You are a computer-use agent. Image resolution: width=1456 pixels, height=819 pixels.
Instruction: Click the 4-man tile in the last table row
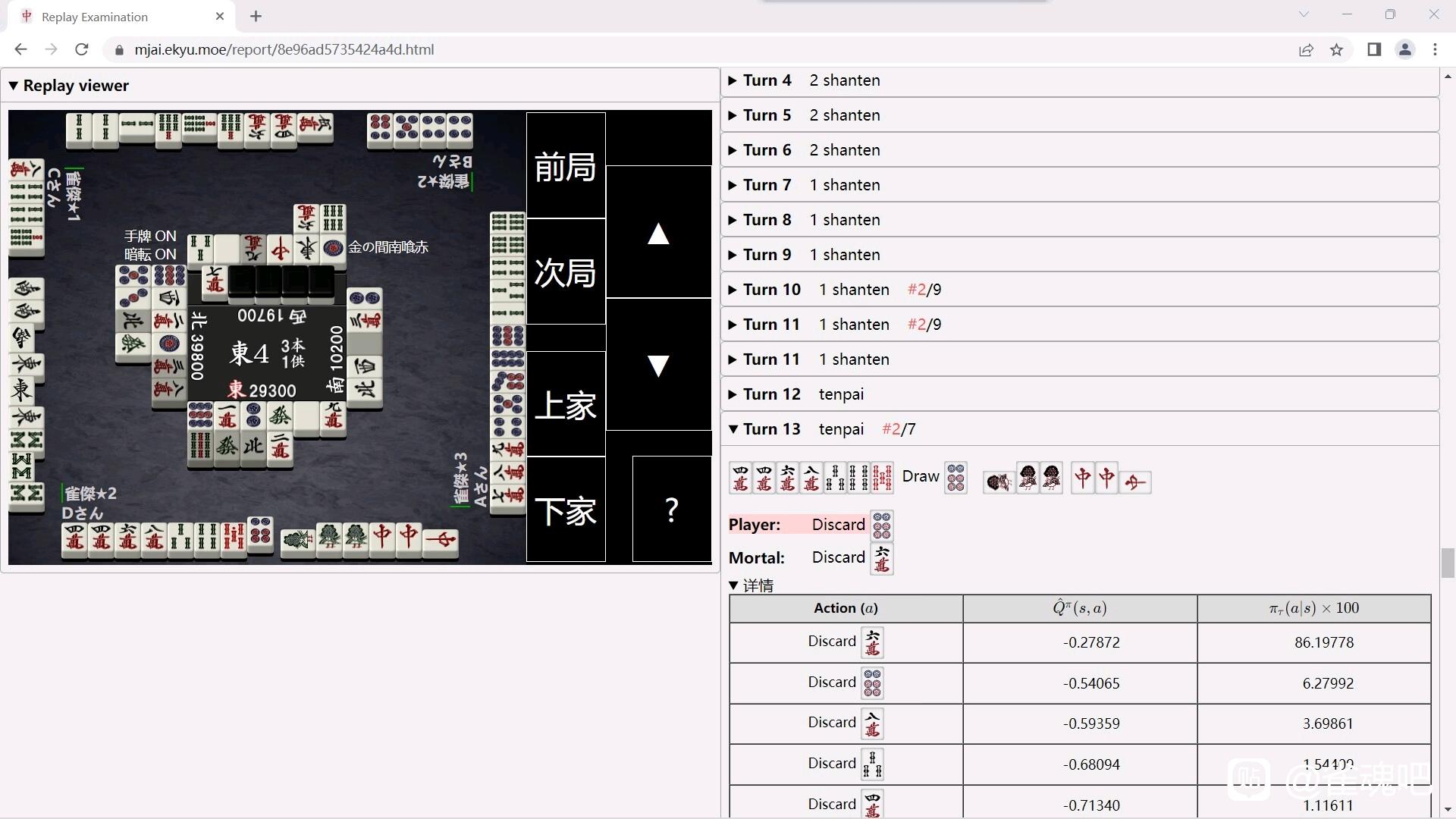[x=873, y=805]
